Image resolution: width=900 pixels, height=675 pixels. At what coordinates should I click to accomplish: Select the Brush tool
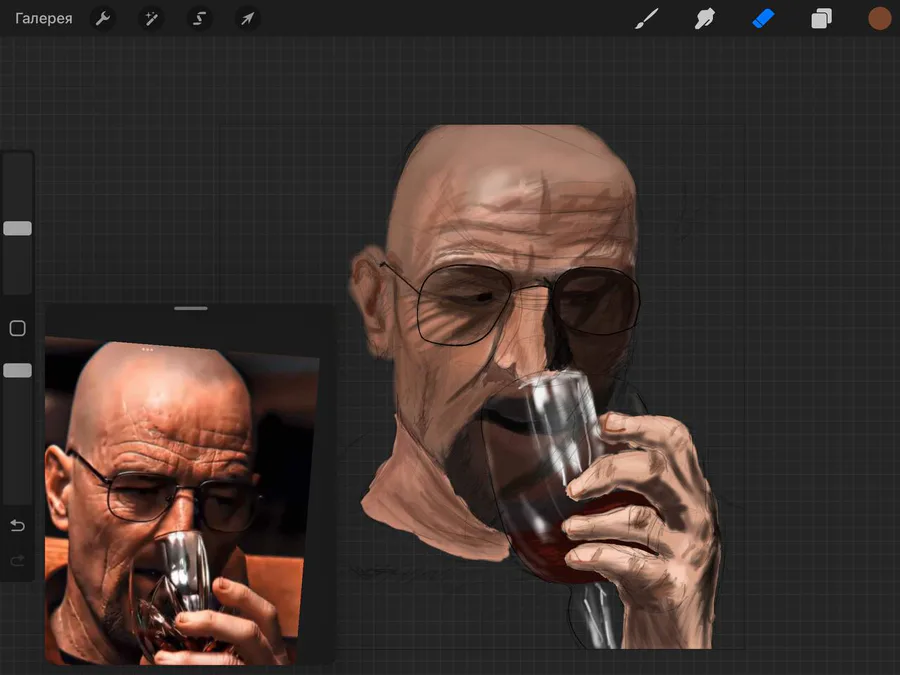point(647,18)
